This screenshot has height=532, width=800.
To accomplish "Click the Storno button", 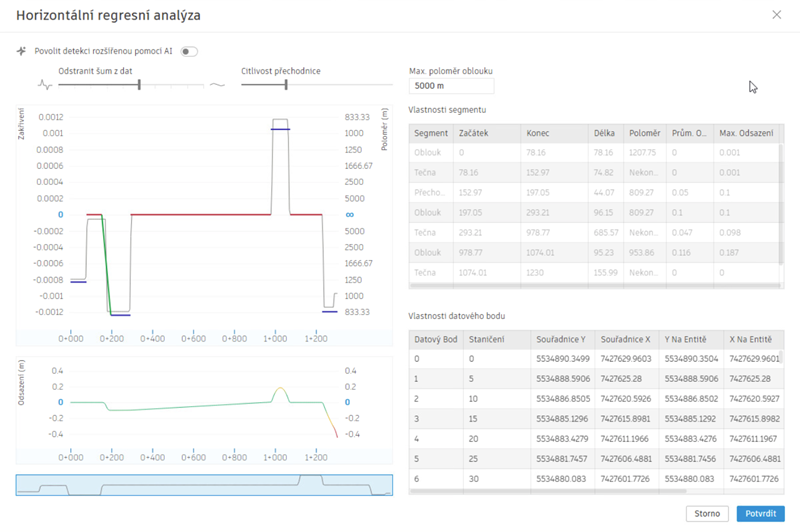I will pos(707,514).
